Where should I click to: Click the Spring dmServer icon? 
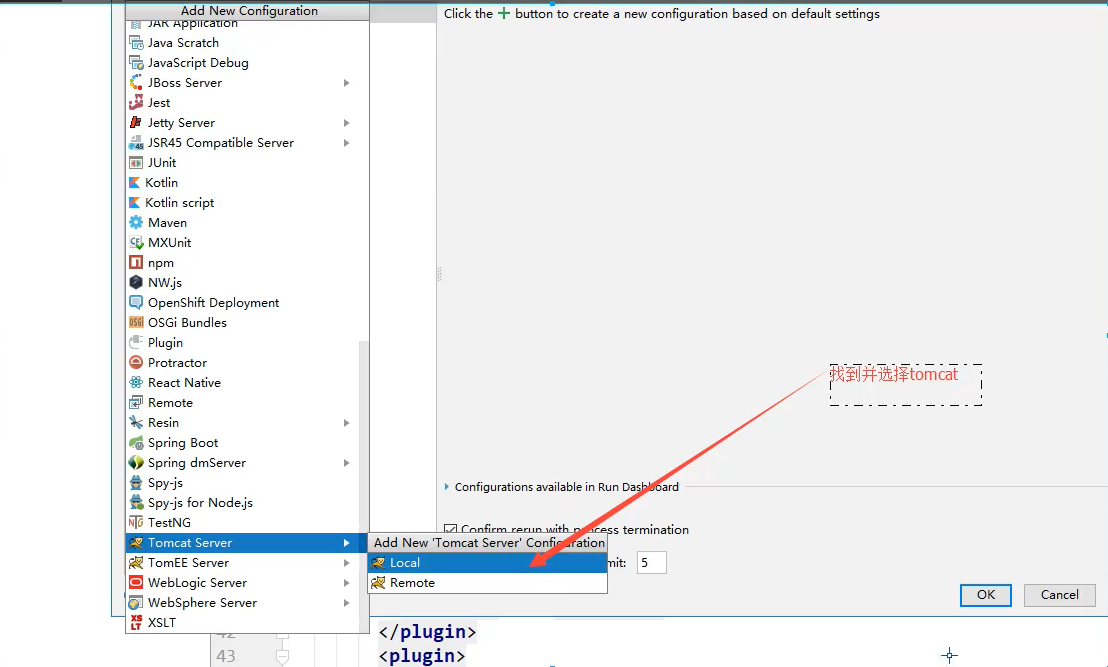click(x=136, y=463)
